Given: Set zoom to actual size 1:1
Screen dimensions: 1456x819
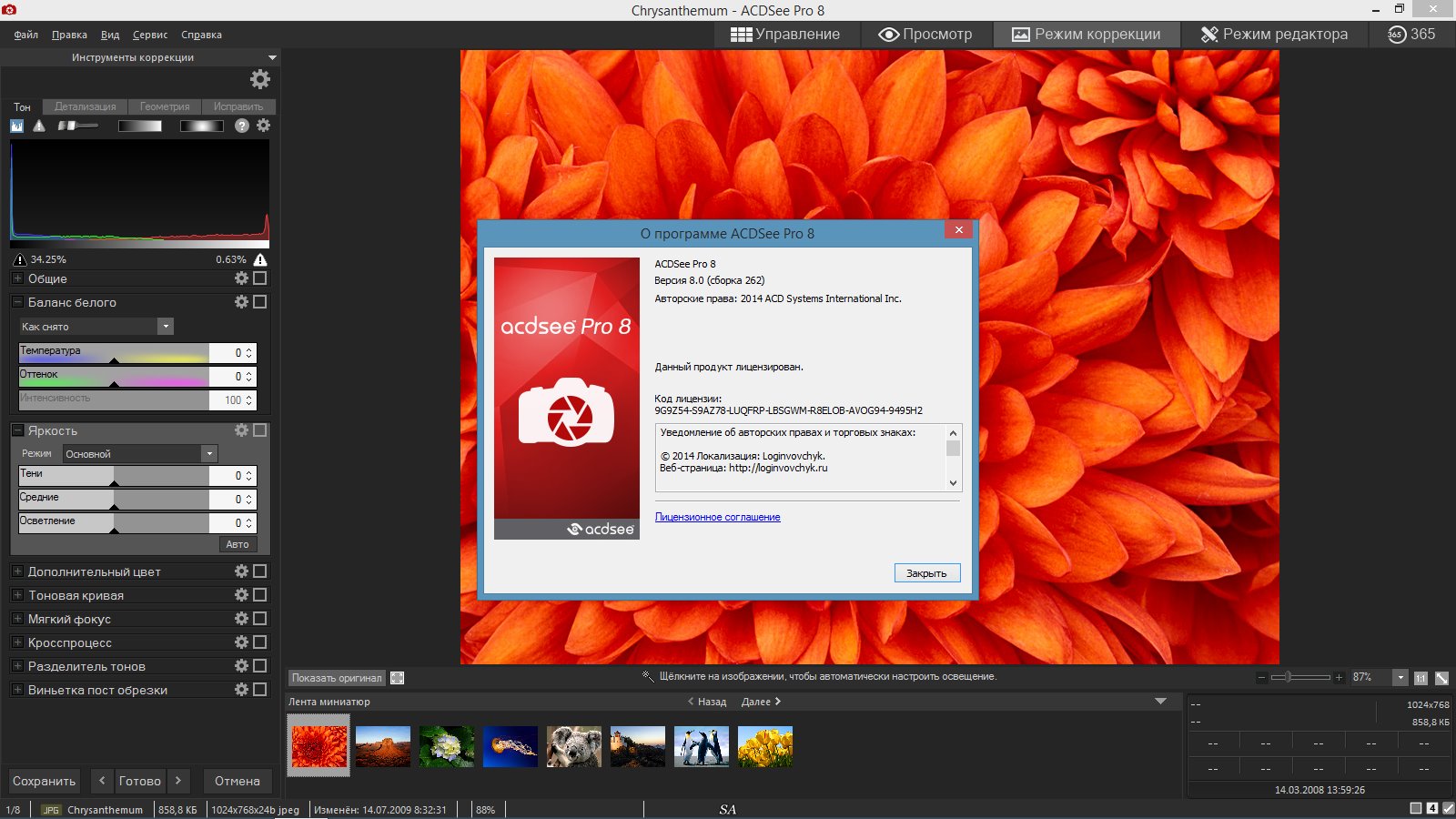Looking at the screenshot, I should click(1421, 678).
